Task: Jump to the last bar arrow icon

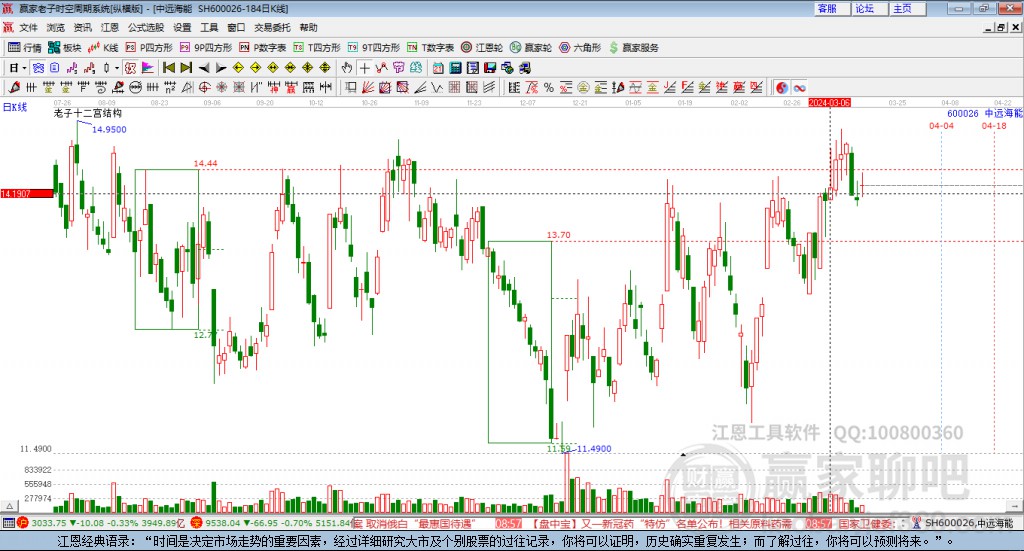Action: pyautogui.click(x=186, y=68)
